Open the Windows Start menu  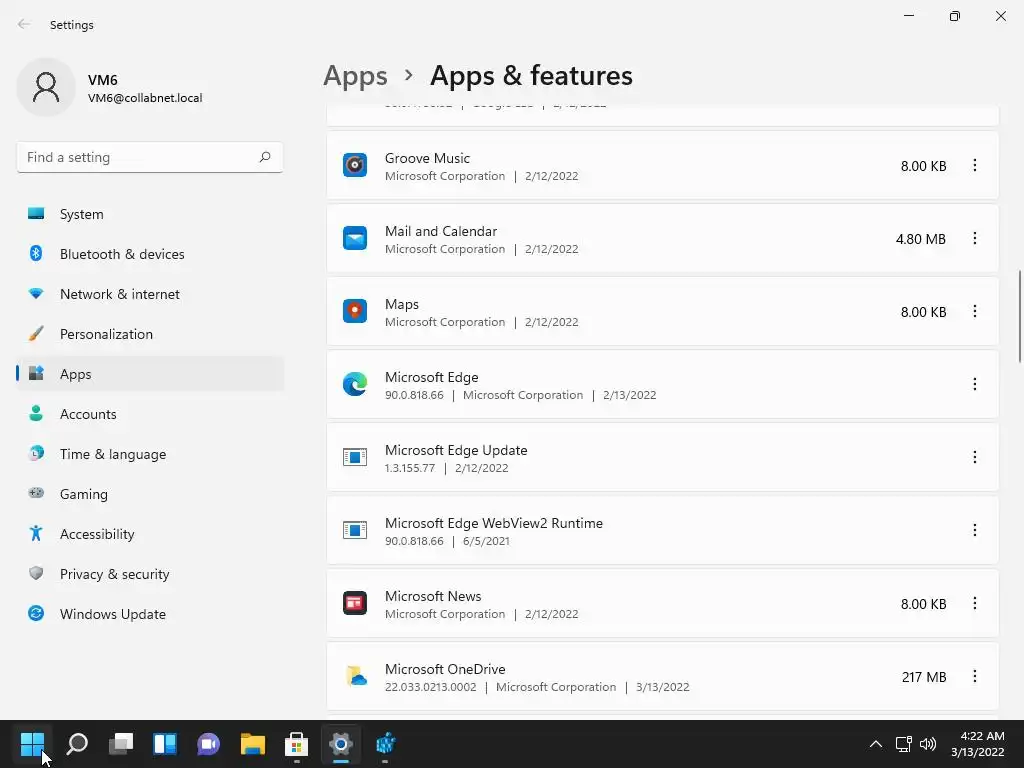[32, 743]
